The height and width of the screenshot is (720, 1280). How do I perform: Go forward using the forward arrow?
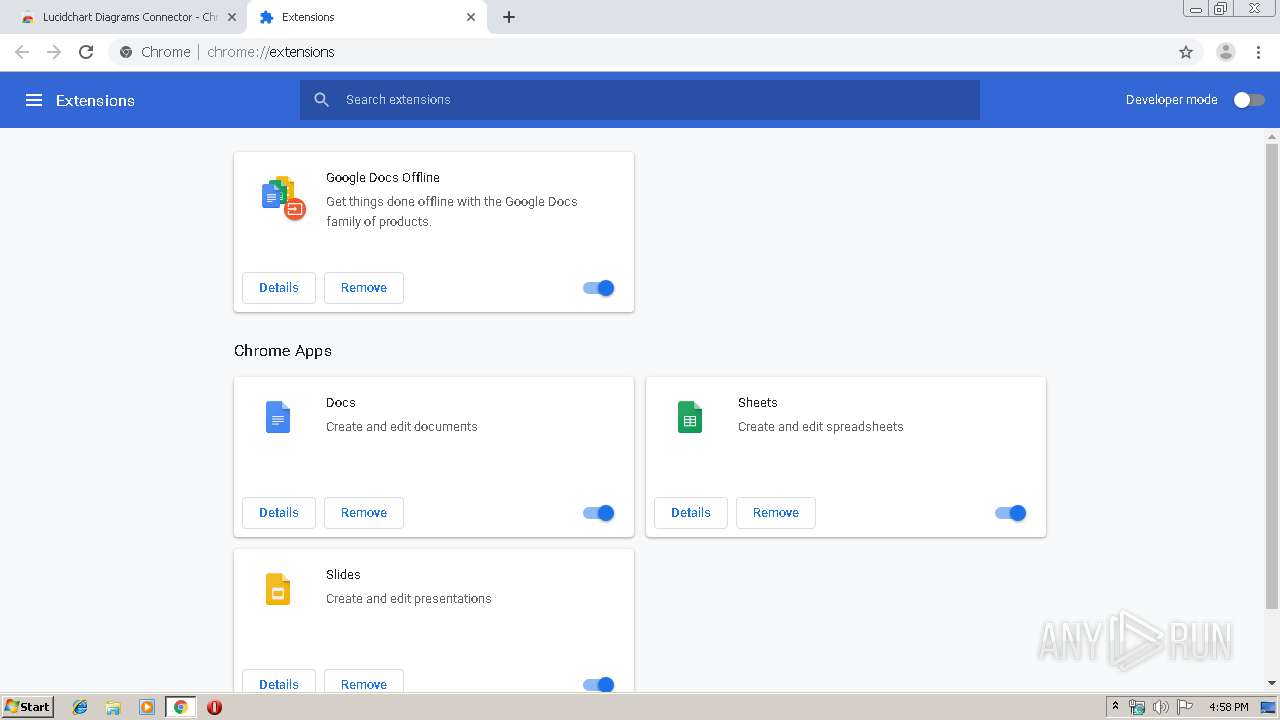(54, 52)
